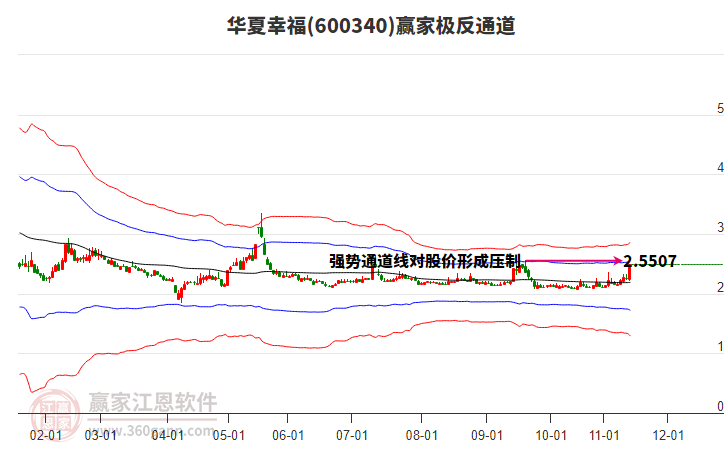This screenshot has width=726, height=450.
Task: Click the 07-01 date axis label
Action: 352,435
